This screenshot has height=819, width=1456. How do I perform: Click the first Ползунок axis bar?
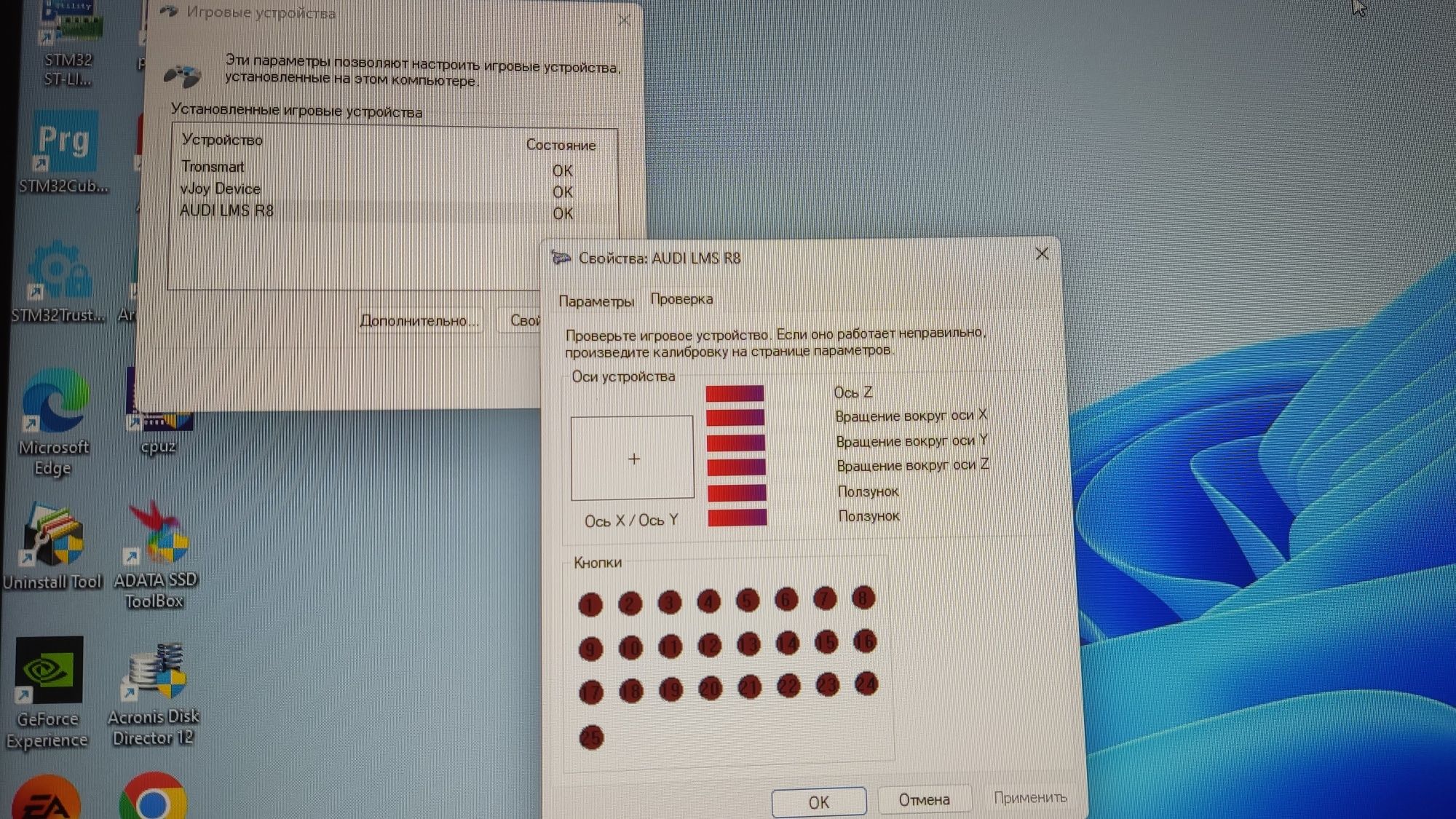click(x=737, y=493)
